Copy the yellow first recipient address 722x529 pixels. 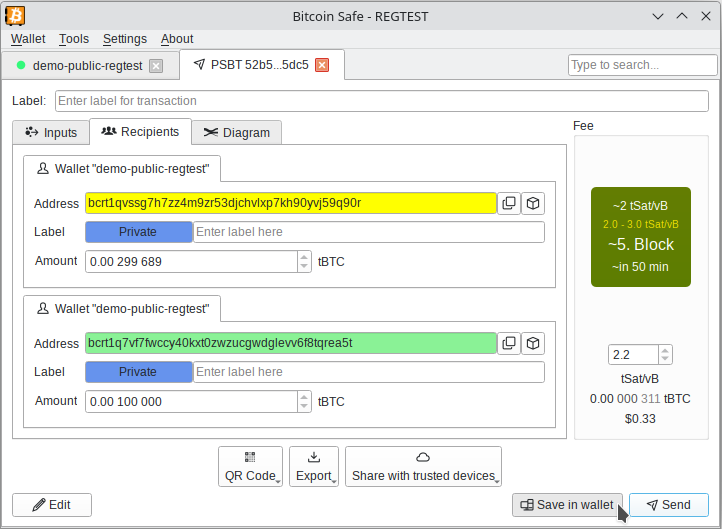click(509, 203)
